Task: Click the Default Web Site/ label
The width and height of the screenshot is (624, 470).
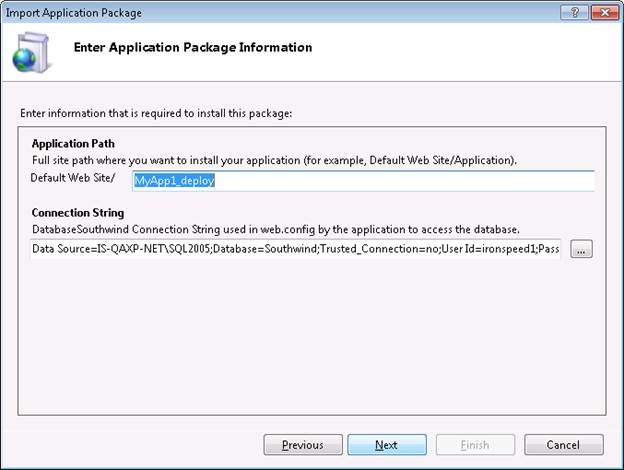Action: (73, 178)
